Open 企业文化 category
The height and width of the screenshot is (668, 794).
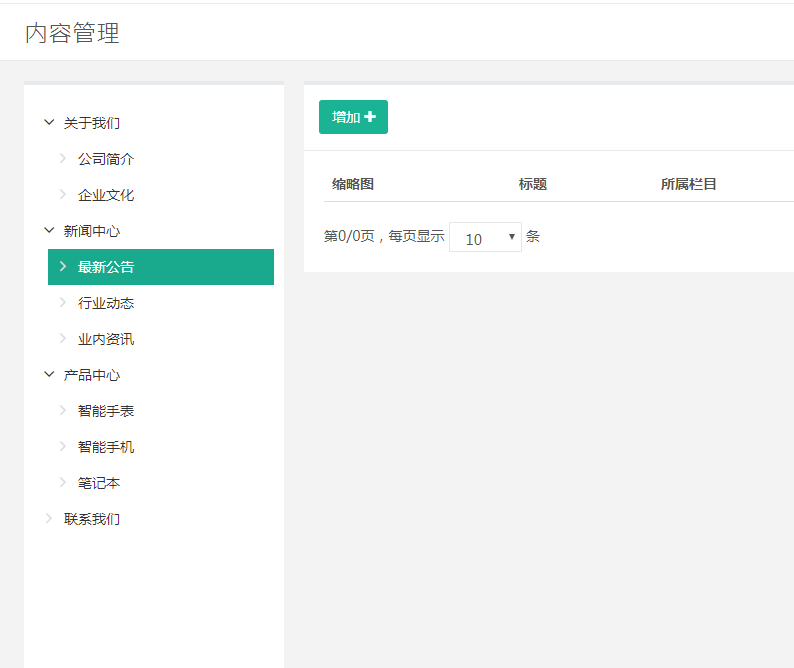click(106, 195)
